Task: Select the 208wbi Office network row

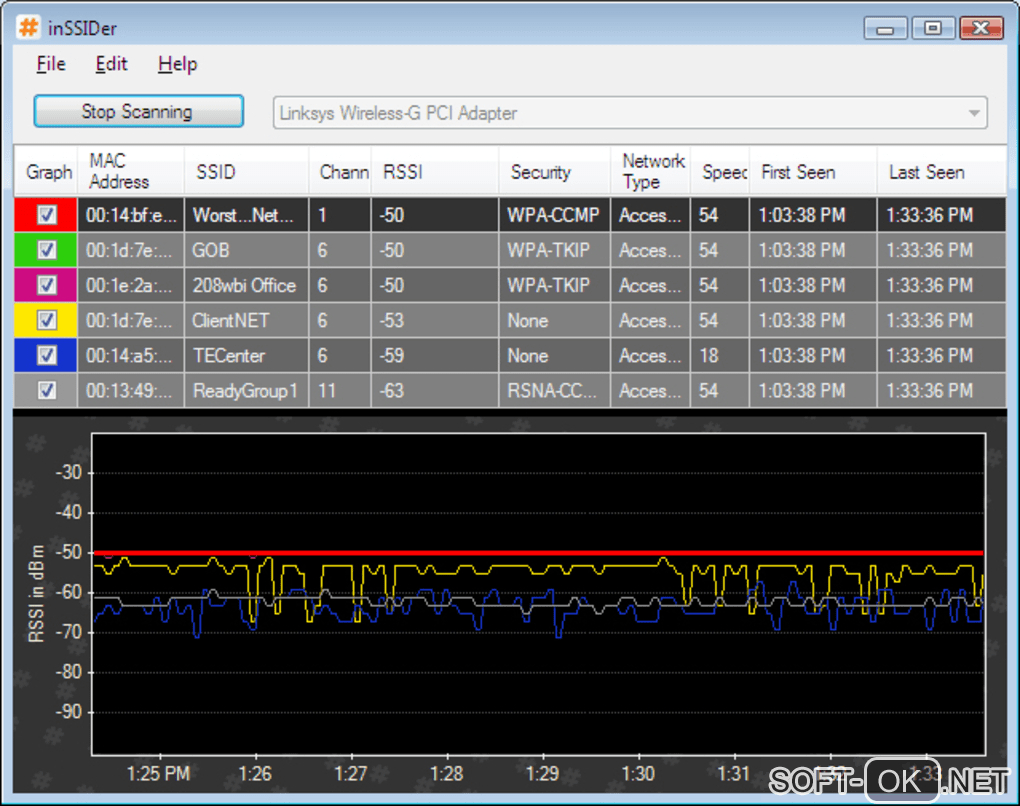Action: click(x=244, y=285)
